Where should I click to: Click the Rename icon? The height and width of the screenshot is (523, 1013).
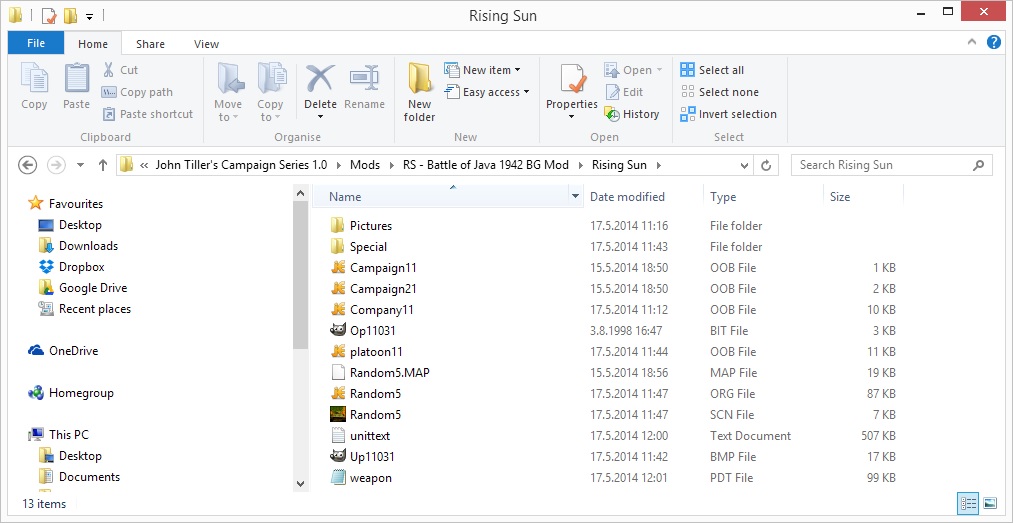(x=364, y=78)
